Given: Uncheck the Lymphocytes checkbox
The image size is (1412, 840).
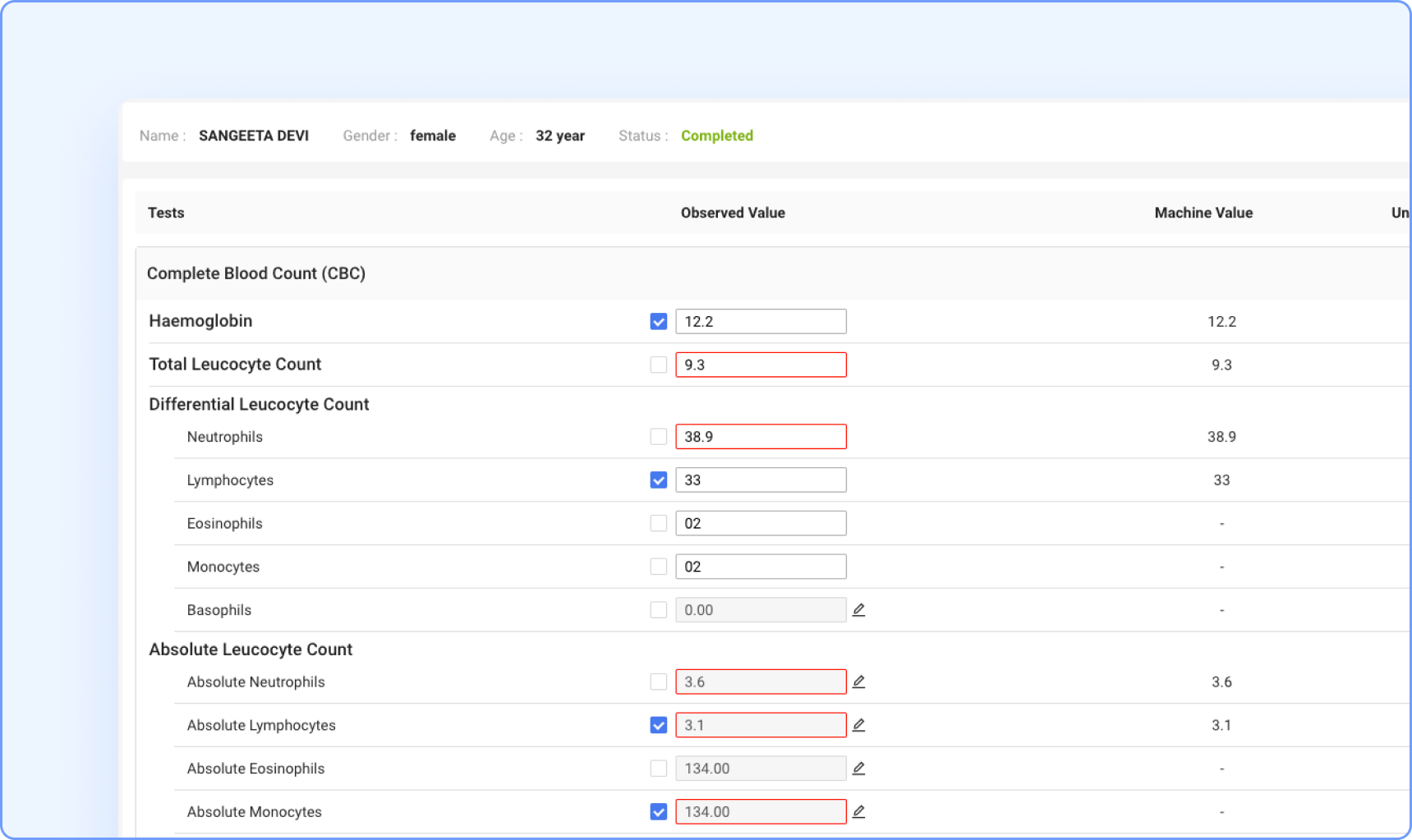Looking at the screenshot, I should click(658, 480).
